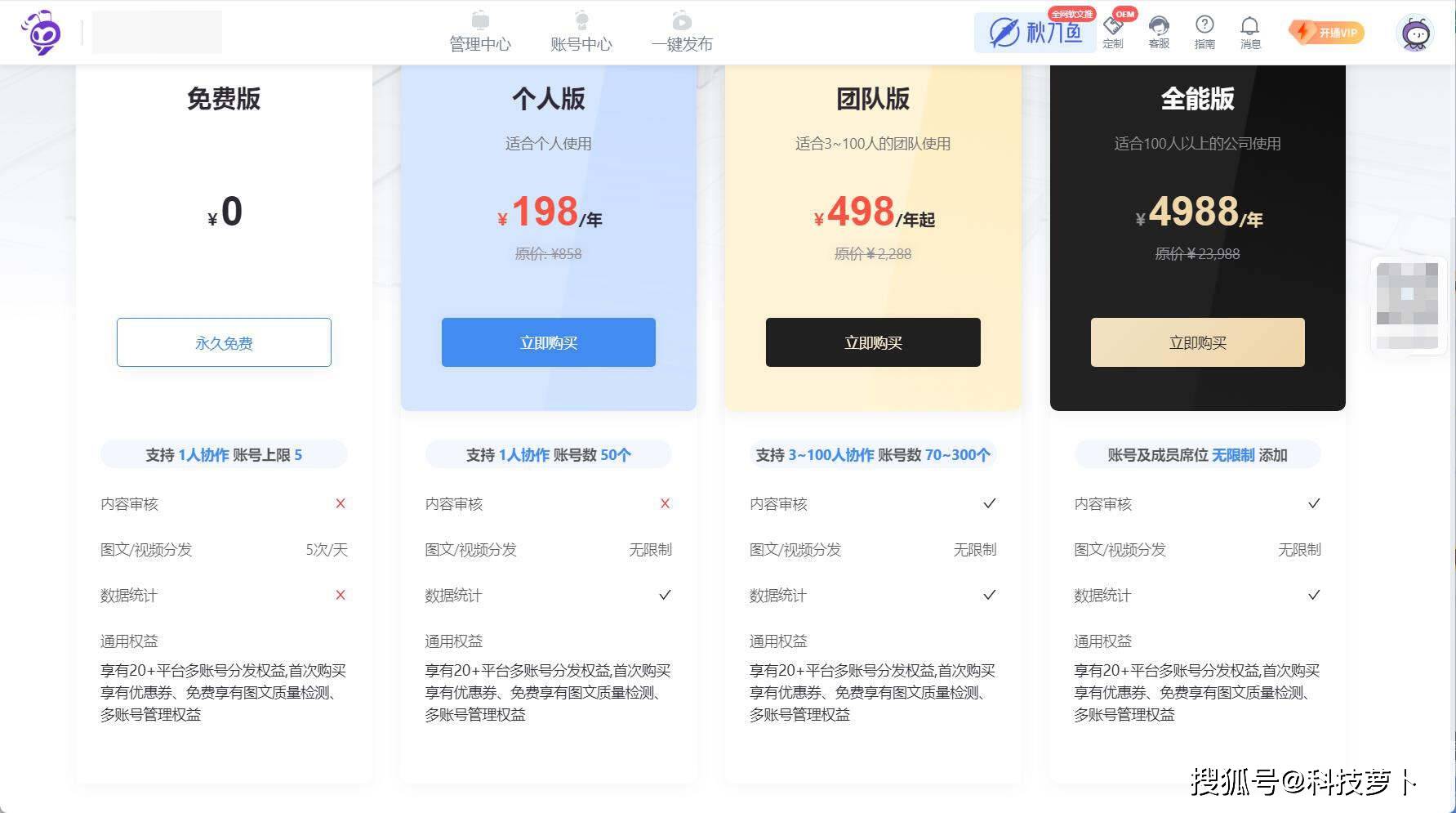Open the 定制 OEM icon
This screenshot has width=1456, height=813.
click(1113, 33)
